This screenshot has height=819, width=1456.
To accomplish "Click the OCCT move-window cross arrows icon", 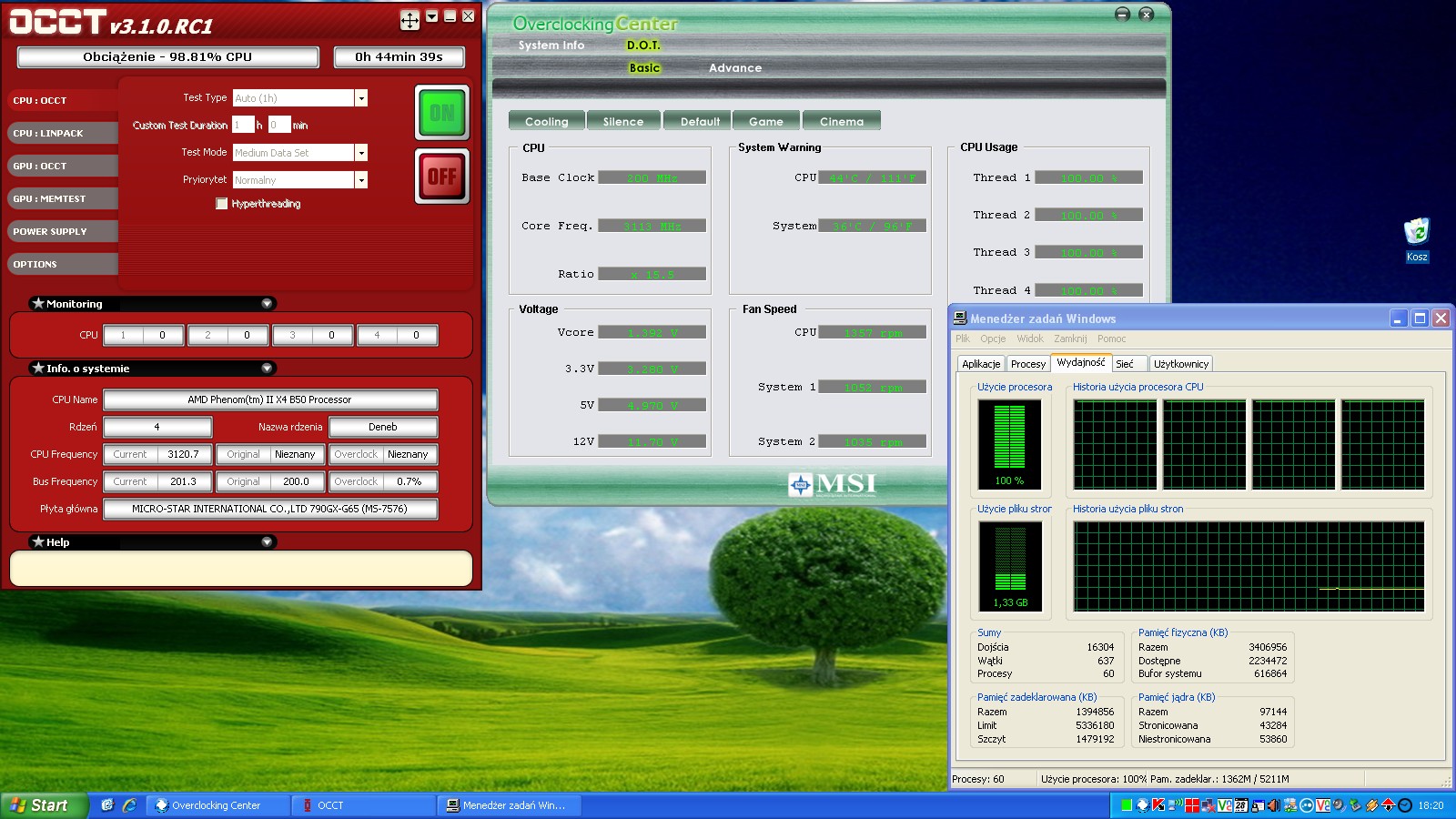I will 409,19.
